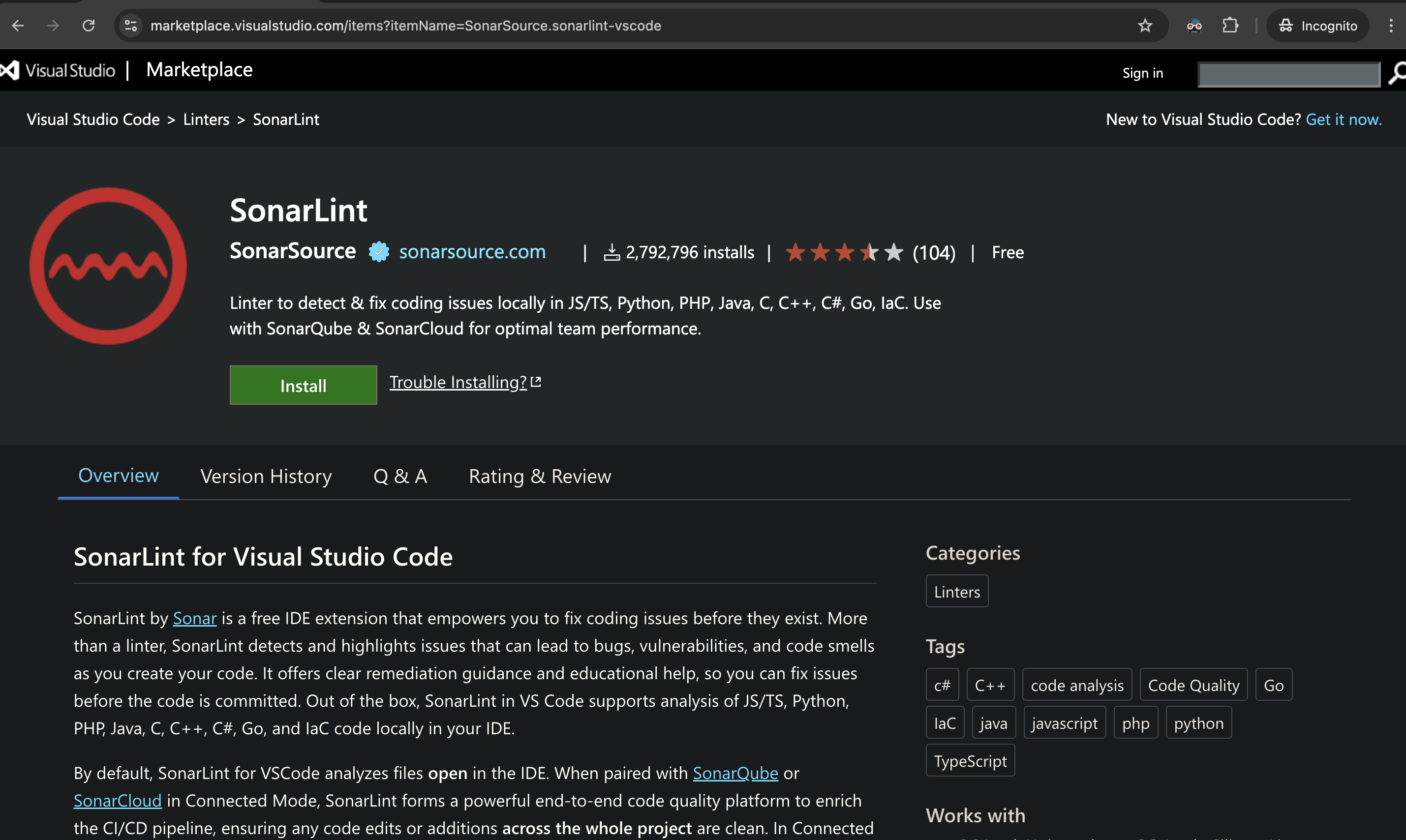Click the Categories heading
This screenshot has width=1406, height=840.
(973, 553)
